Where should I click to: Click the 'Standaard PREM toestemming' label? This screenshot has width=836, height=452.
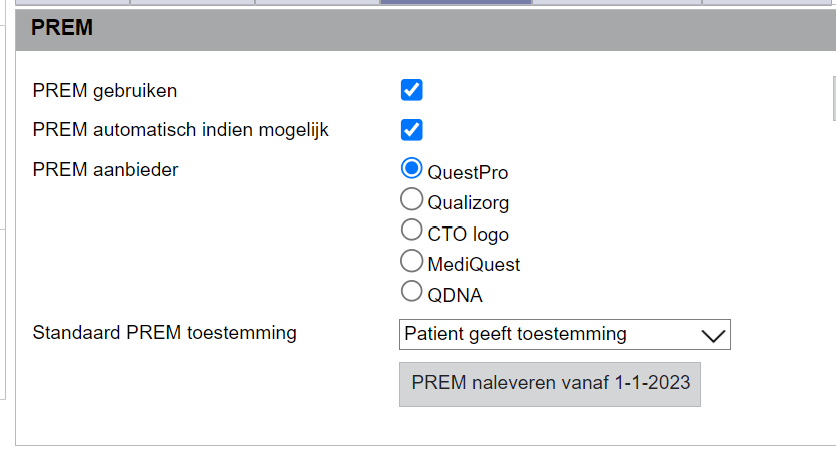164,333
